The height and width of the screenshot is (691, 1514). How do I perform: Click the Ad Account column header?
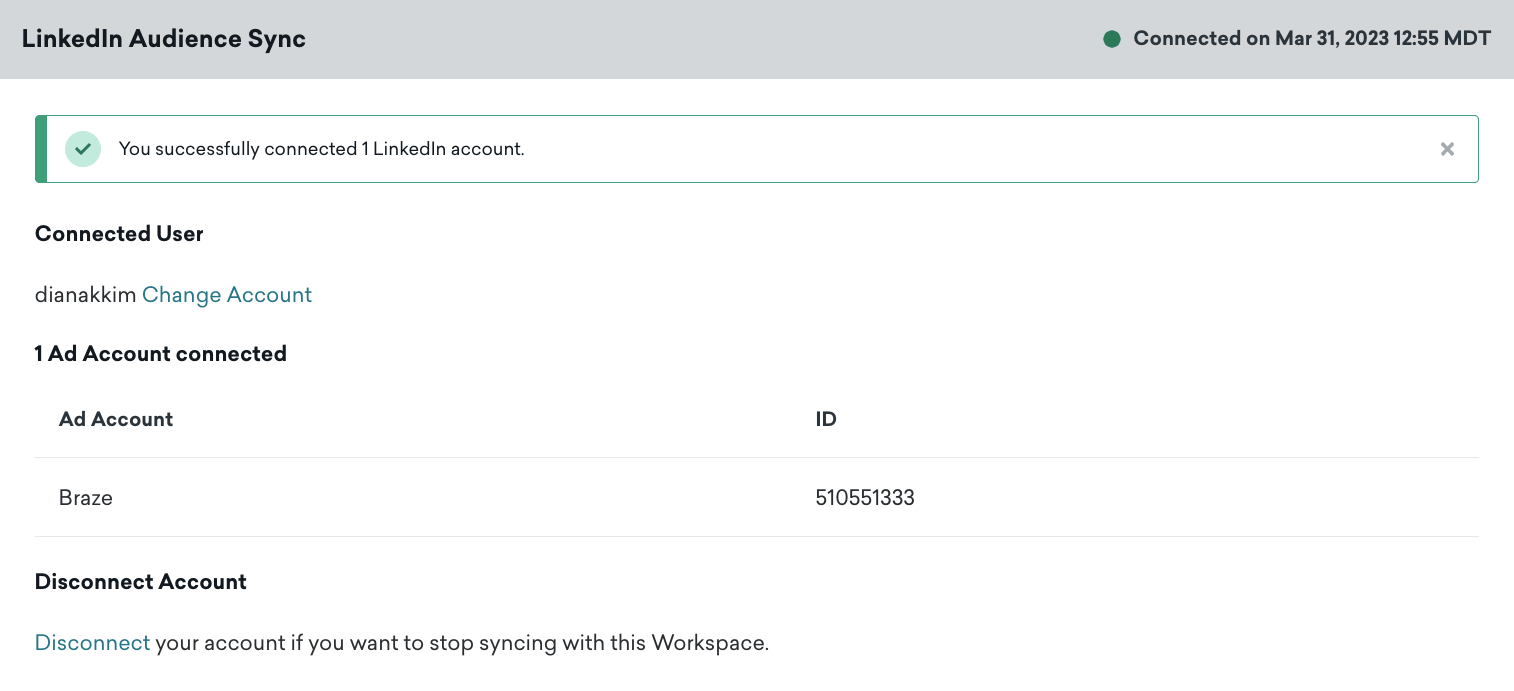(x=116, y=419)
